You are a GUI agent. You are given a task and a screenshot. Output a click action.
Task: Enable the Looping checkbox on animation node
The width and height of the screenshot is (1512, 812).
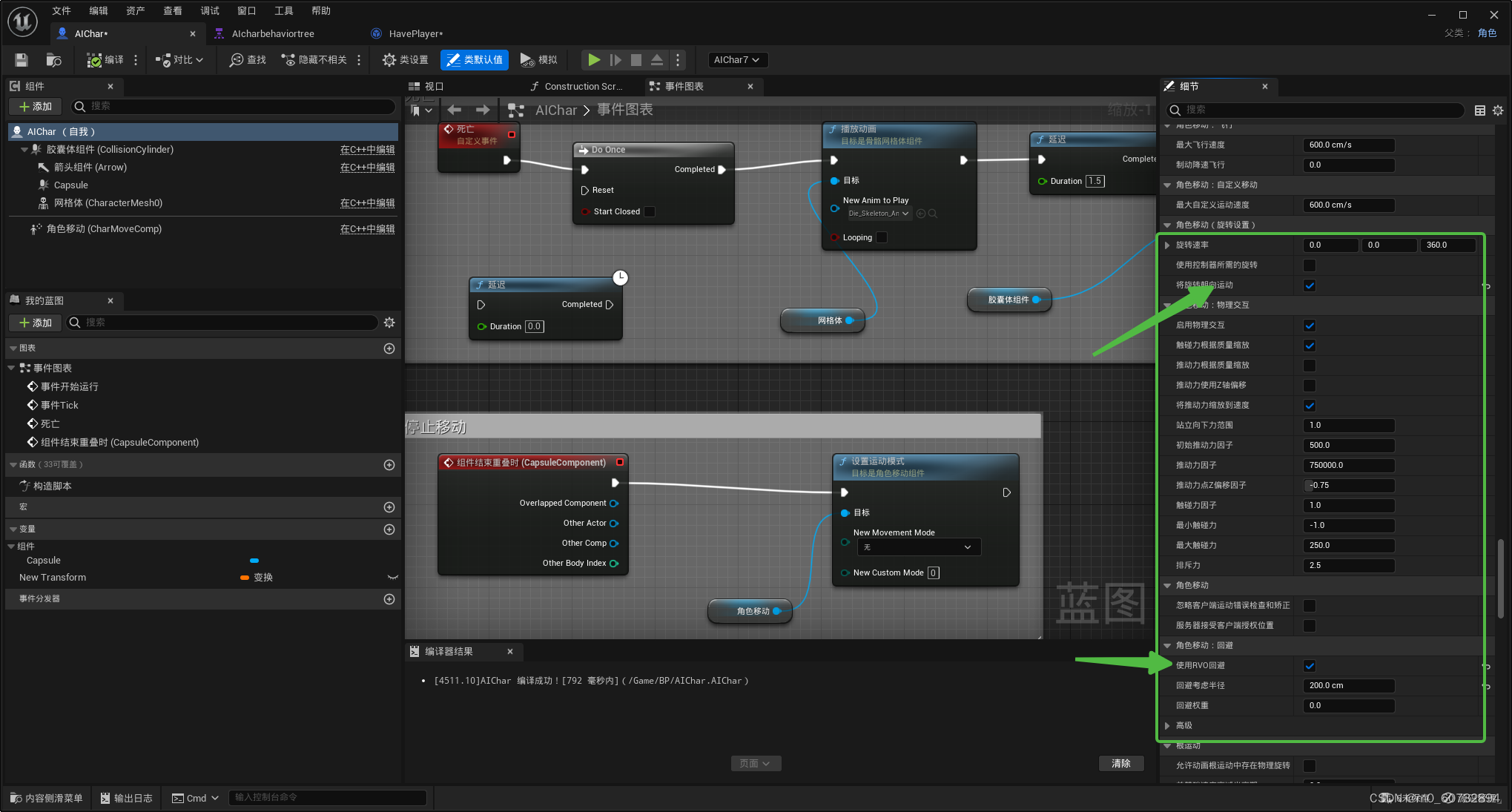882,238
